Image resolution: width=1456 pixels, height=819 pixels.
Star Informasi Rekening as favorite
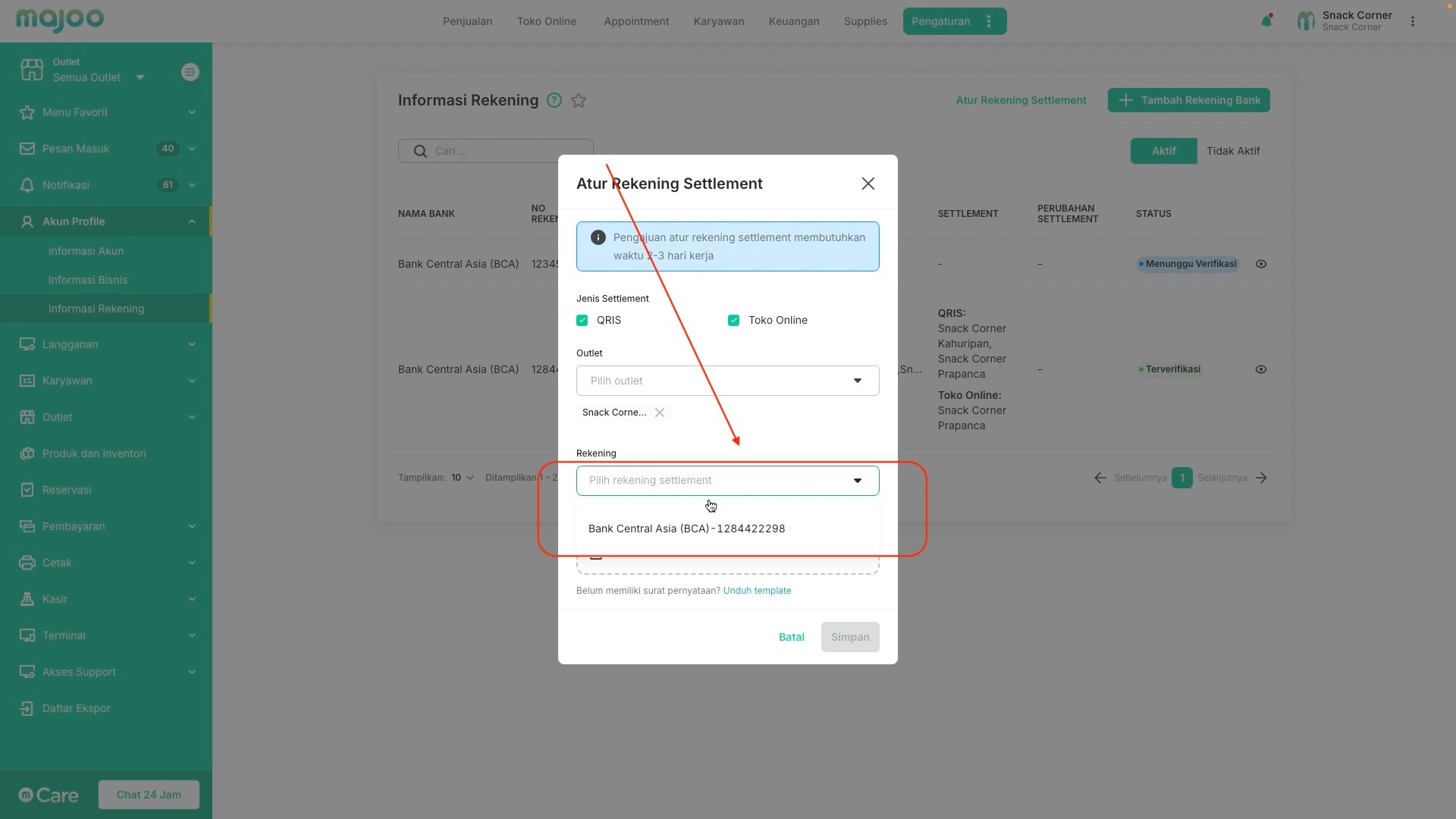(x=579, y=101)
